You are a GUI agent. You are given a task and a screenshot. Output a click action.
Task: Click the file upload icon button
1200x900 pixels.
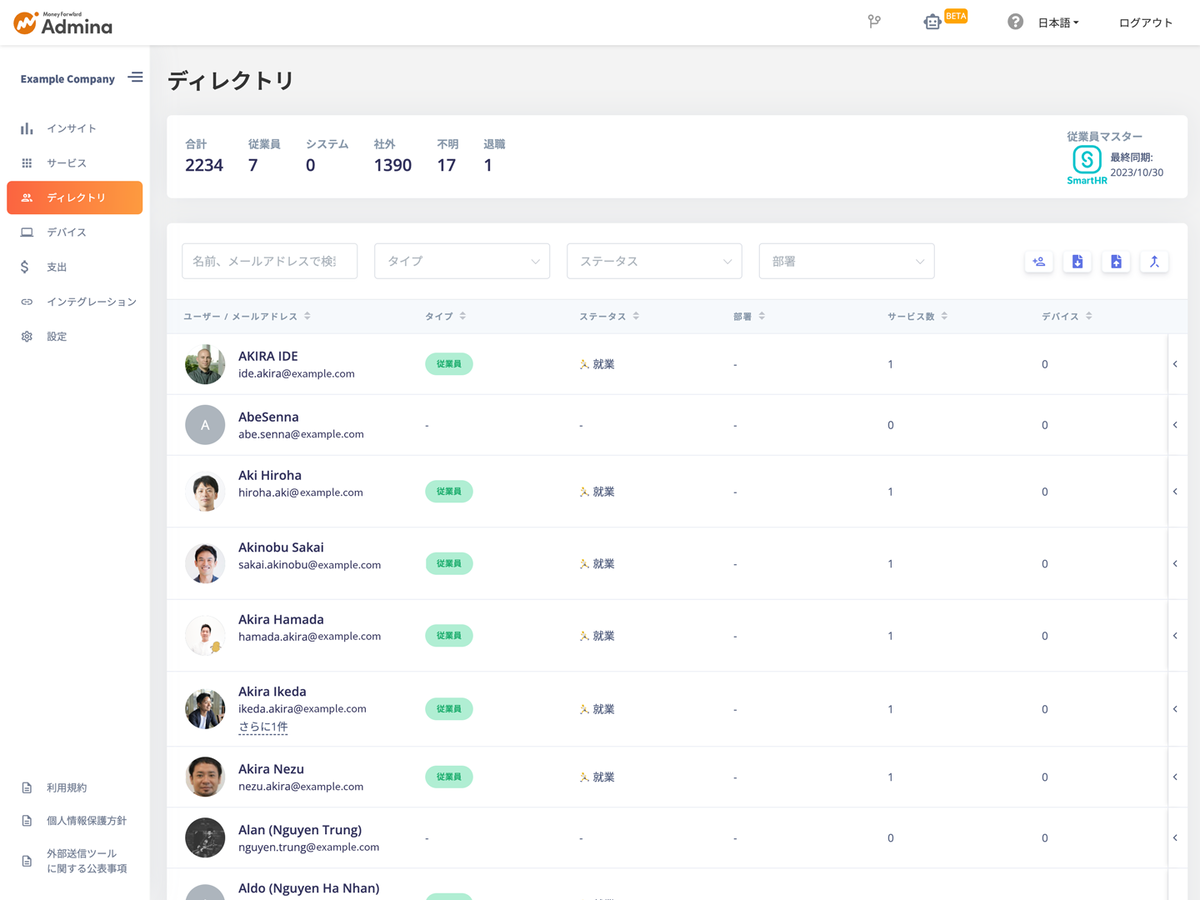(x=1116, y=262)
